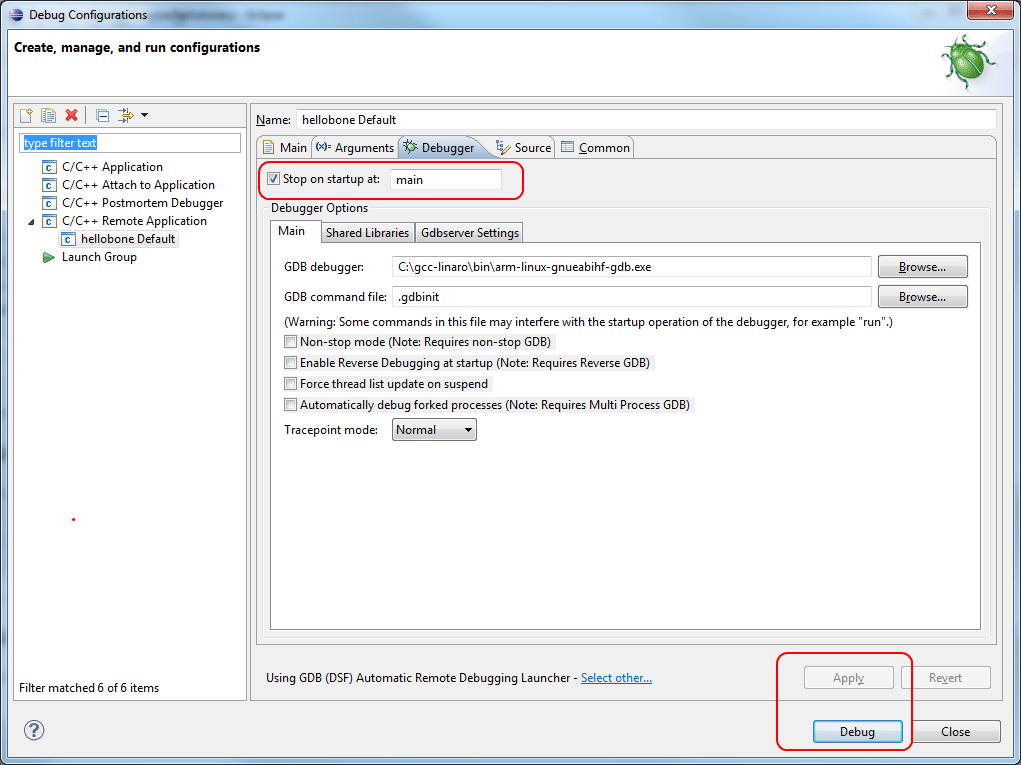The image size is (1021, 765).
Task: Click Browse next to GDB debugger path
Action: [x=921, y=266]
